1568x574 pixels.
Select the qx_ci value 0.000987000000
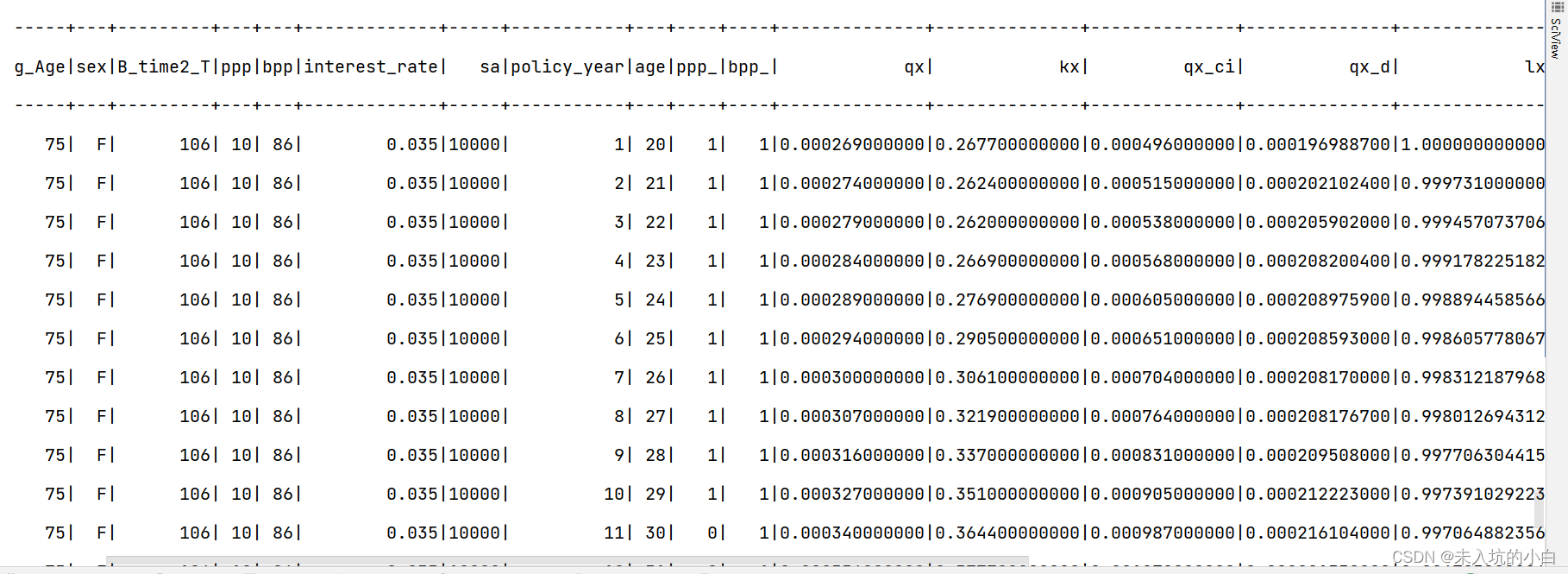point(1163,533)
